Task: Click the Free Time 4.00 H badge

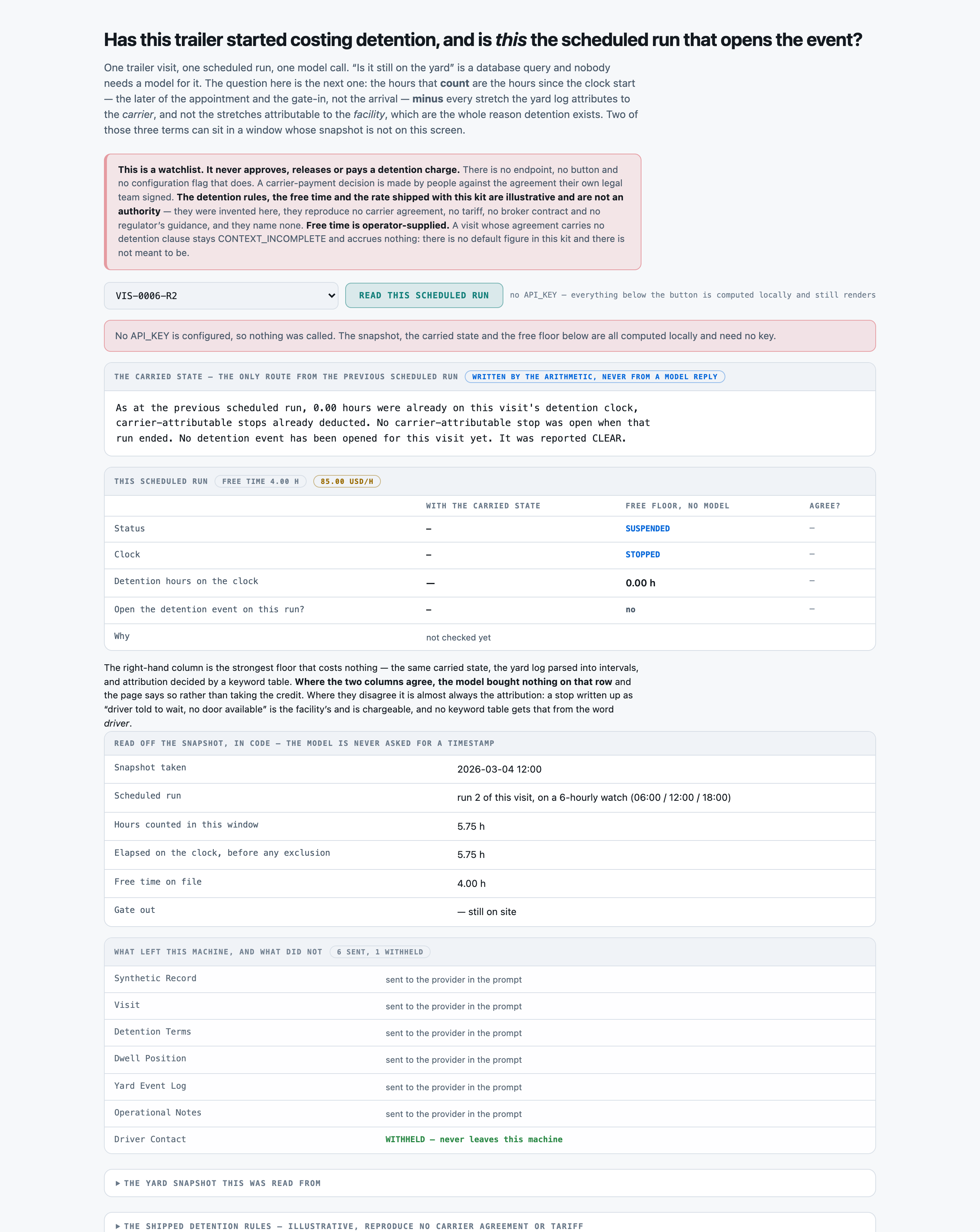Action: [x=260, y=481]
